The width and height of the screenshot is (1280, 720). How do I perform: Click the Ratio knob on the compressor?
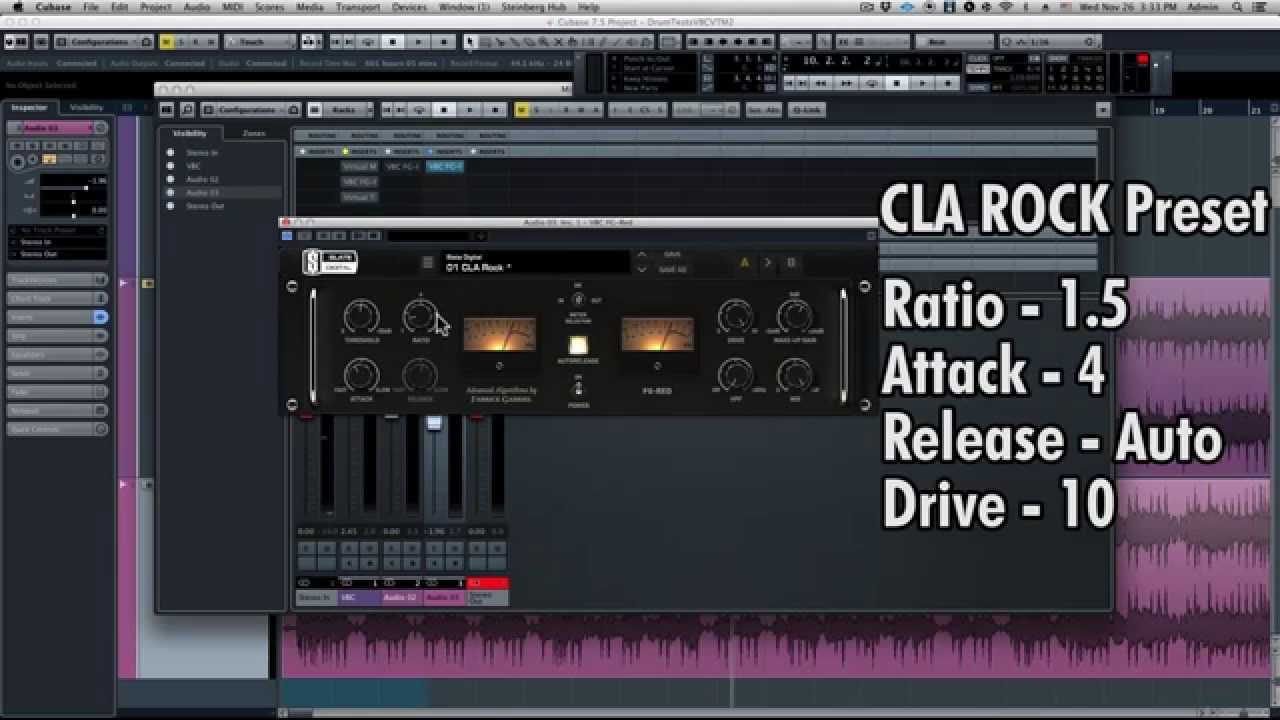pyautogui.click(x=420, y=317)
